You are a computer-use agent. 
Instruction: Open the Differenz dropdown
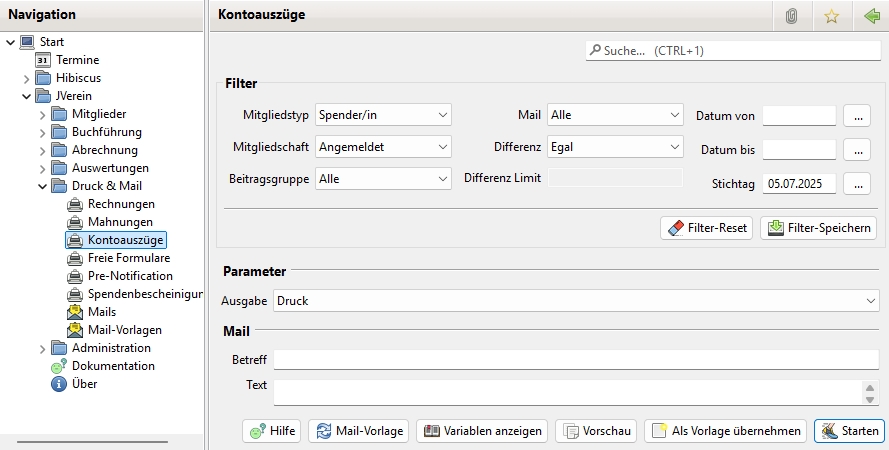pos(615,147)
